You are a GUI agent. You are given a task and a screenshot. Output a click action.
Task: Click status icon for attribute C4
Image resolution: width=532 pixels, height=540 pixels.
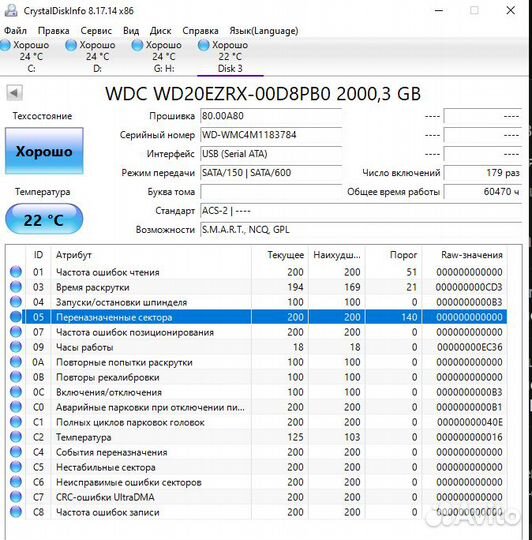click(16, 452)
